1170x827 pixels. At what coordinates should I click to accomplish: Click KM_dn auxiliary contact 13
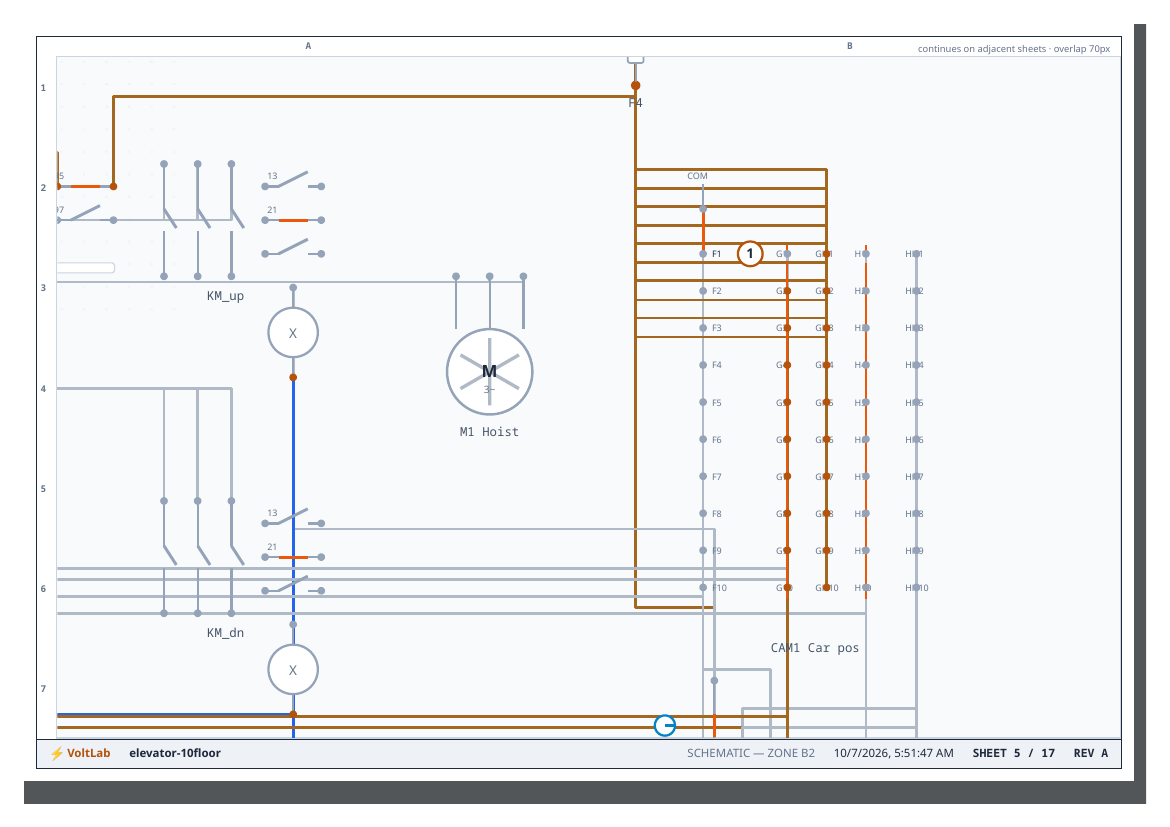pyautogui.click(x=293, y=517)
